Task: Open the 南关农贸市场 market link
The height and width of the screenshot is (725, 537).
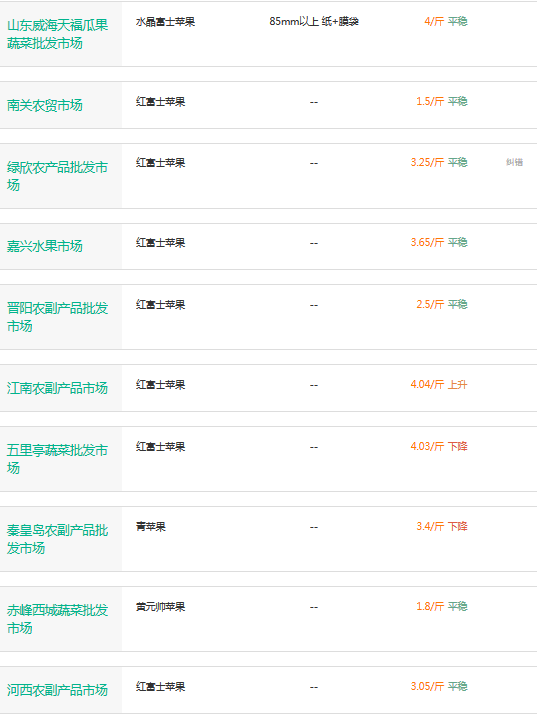Action: coord(45,105)
